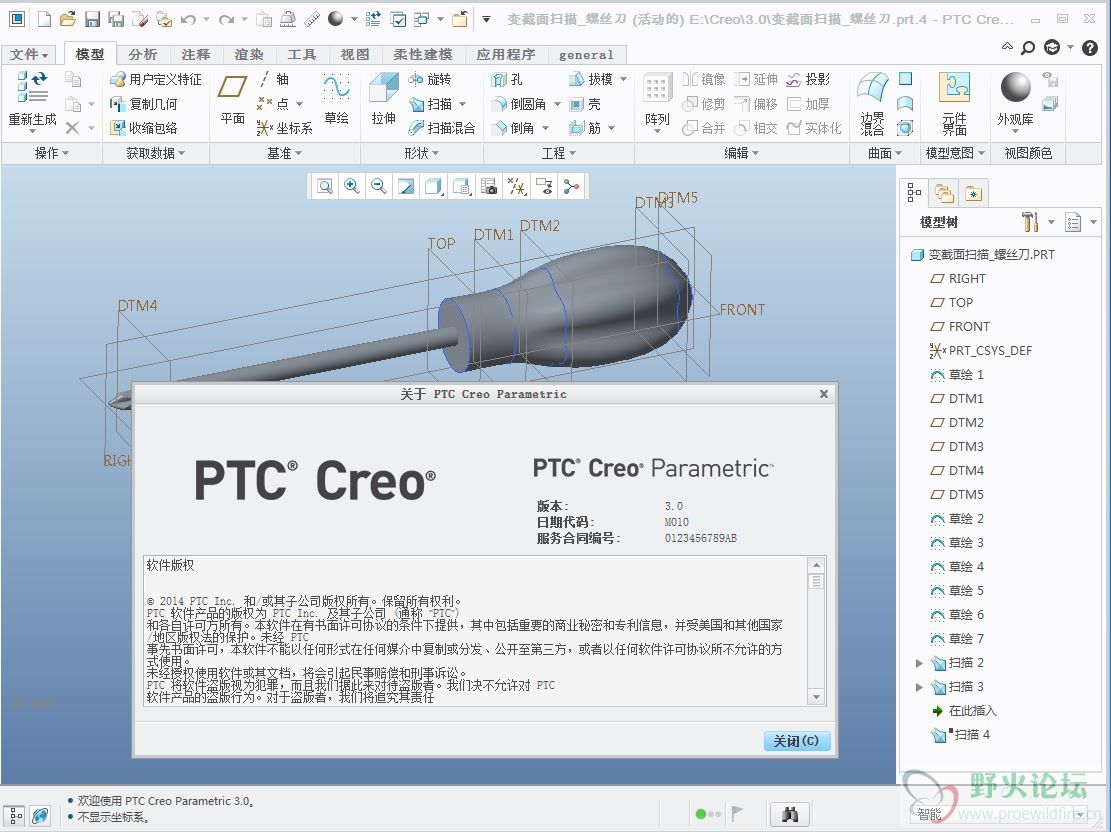1111x832 pixels.
Task: Select DTM1 in the model tree
Action: [x=957, y=398]
